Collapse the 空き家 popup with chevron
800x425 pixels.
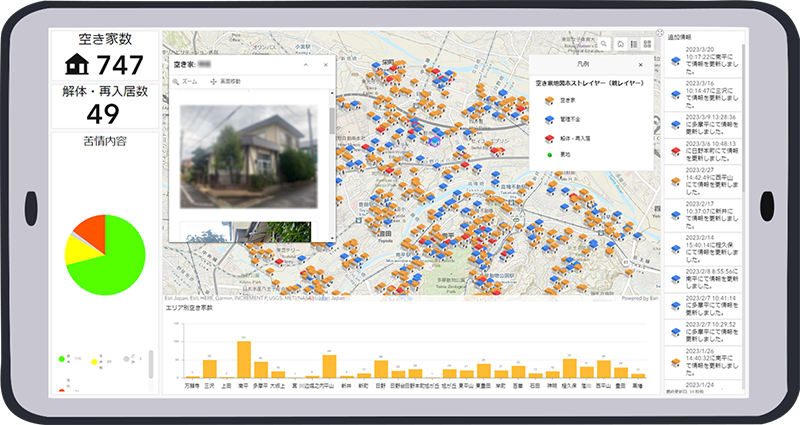coord(305,63)
